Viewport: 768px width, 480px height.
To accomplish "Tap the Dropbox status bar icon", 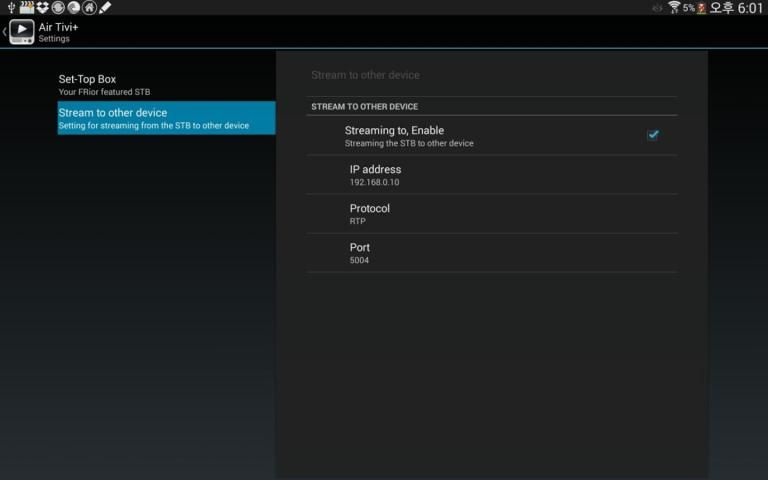I will pos(41,8).
